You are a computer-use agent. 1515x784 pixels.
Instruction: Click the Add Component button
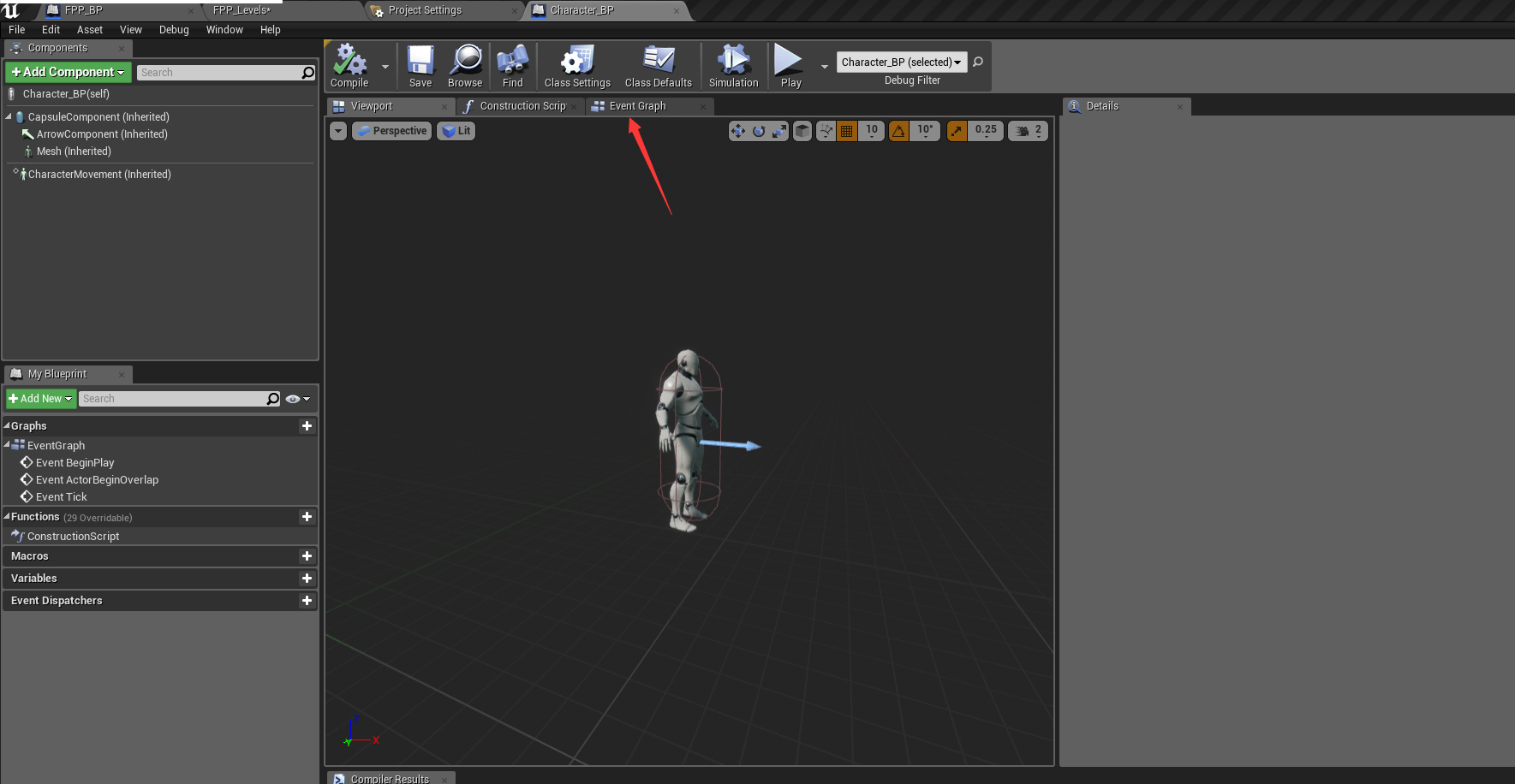click(x=67, y=72)
